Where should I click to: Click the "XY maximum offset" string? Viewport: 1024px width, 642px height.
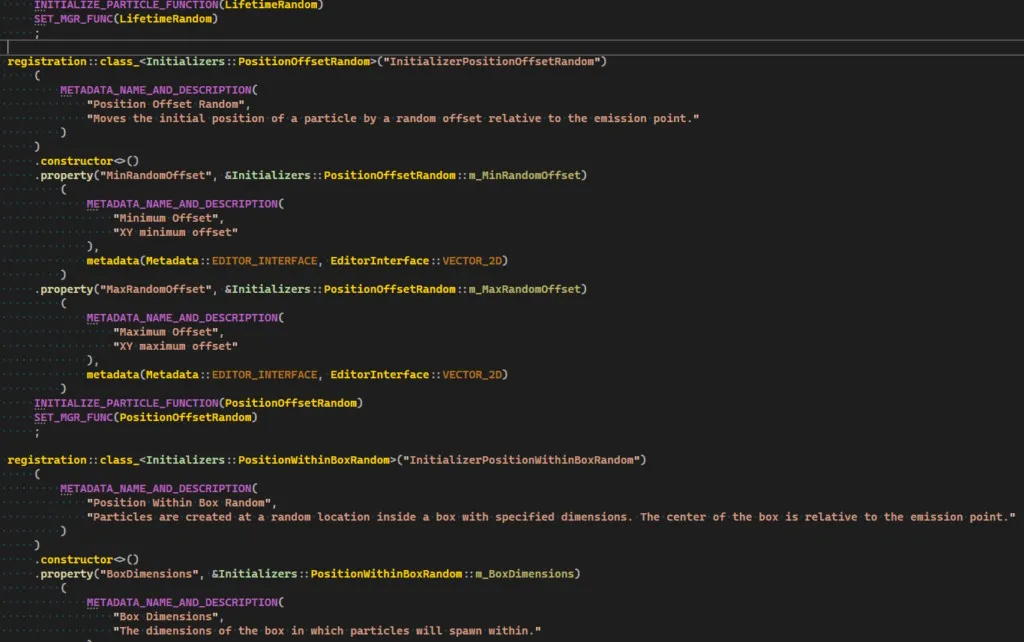pos(175,346)
